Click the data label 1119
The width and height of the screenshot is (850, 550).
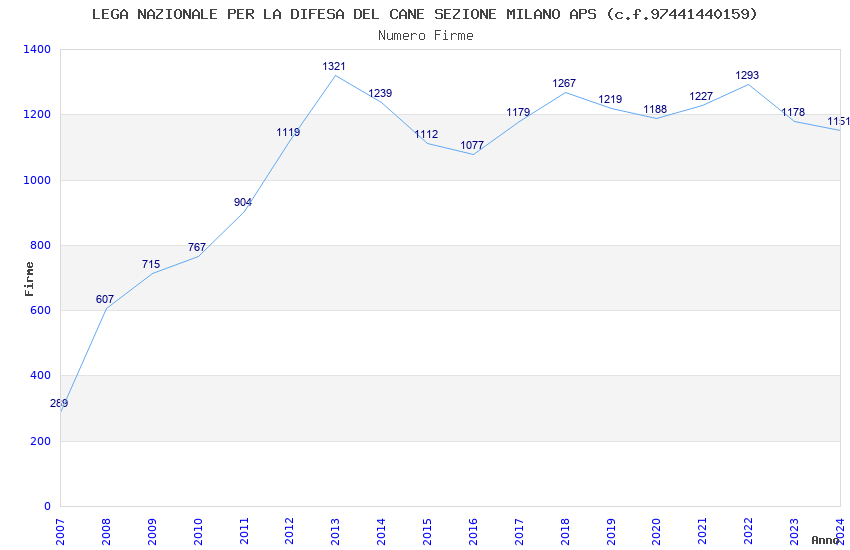pyautogui.click(x=288, y=132)
